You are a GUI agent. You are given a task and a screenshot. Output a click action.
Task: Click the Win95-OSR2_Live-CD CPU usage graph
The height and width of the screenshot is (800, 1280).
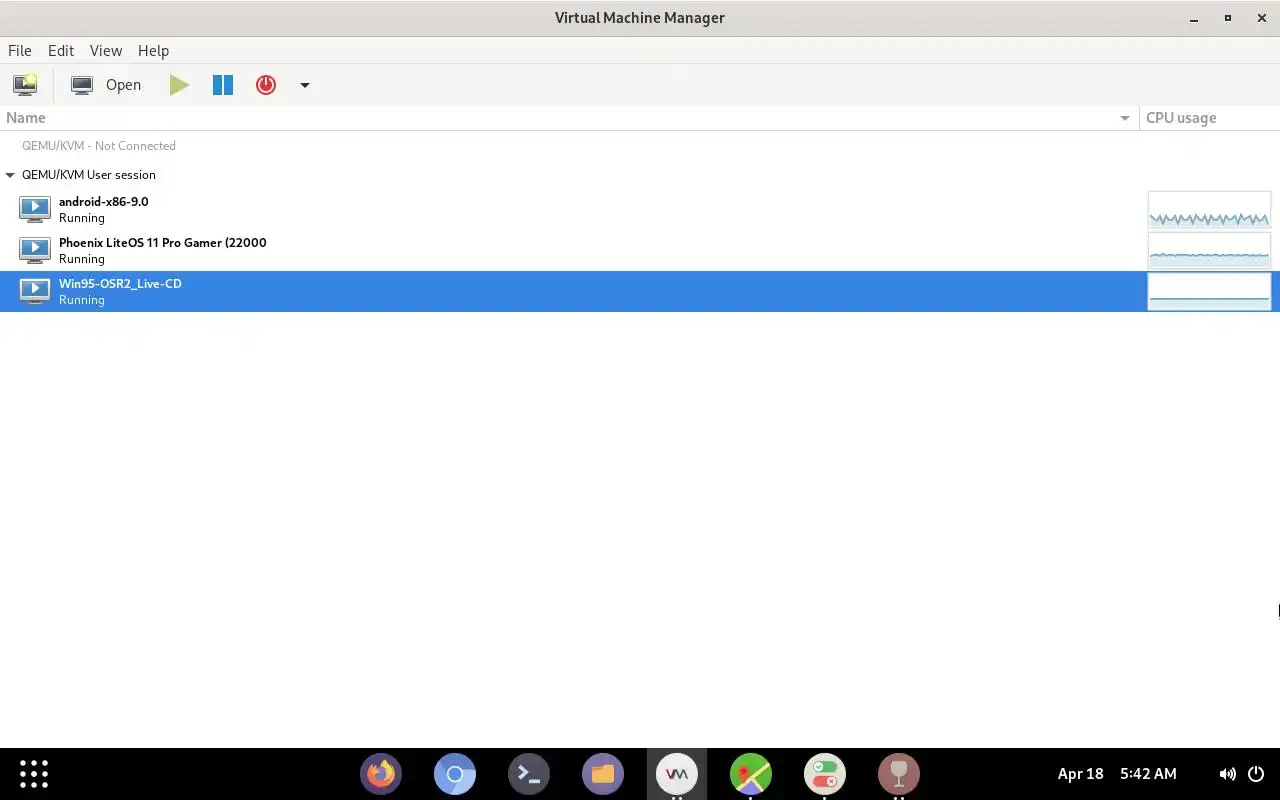(1209, 291)
